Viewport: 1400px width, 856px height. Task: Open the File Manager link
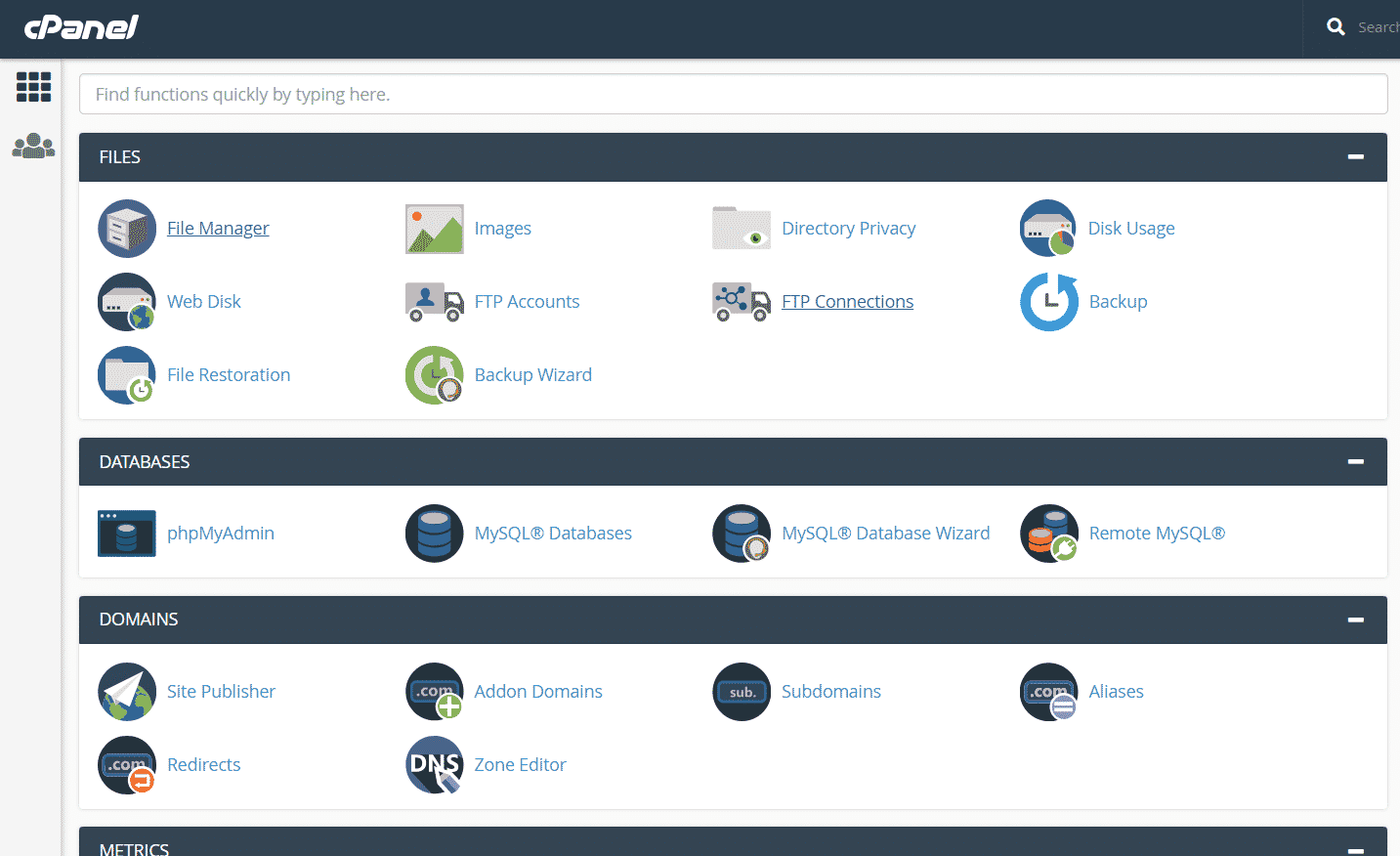click(x=218, y=229)
